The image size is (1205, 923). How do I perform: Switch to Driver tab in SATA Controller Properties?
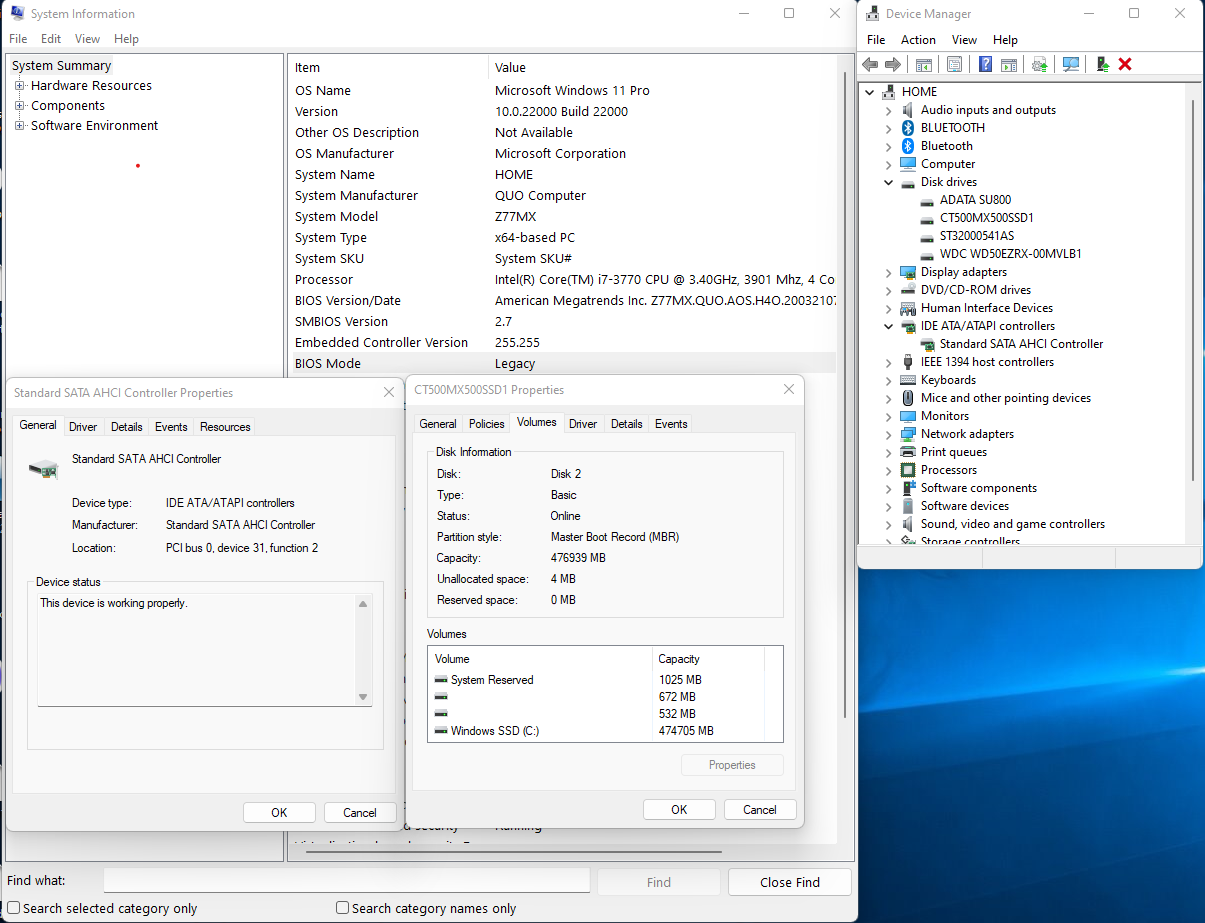[83, 427]
